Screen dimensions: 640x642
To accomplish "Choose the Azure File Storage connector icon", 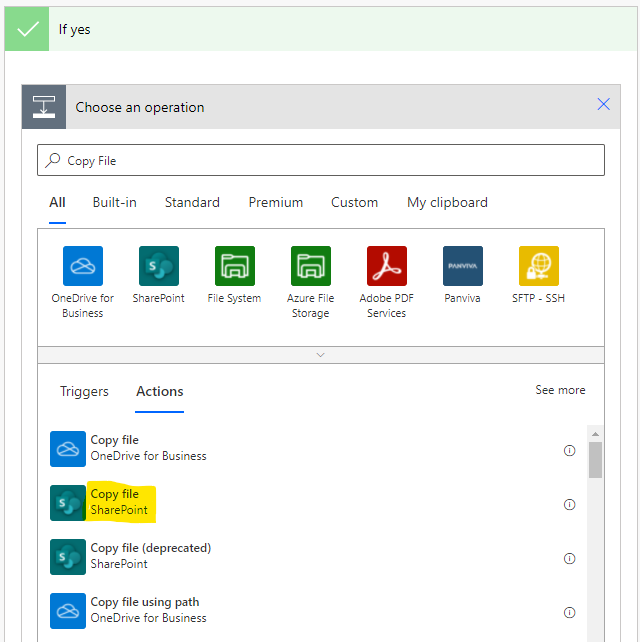I will click(311, 266).
